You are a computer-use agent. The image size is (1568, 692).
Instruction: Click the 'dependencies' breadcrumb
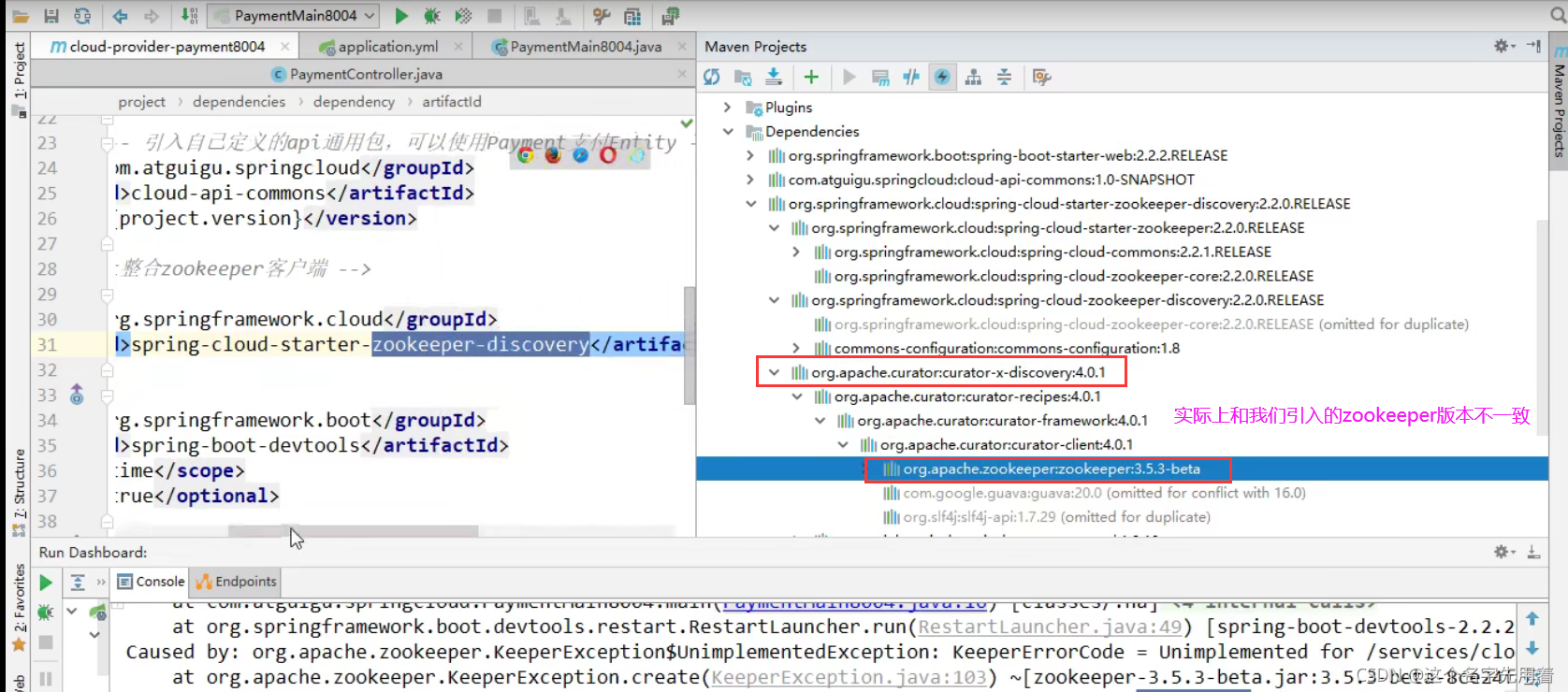tap(239, 101)
